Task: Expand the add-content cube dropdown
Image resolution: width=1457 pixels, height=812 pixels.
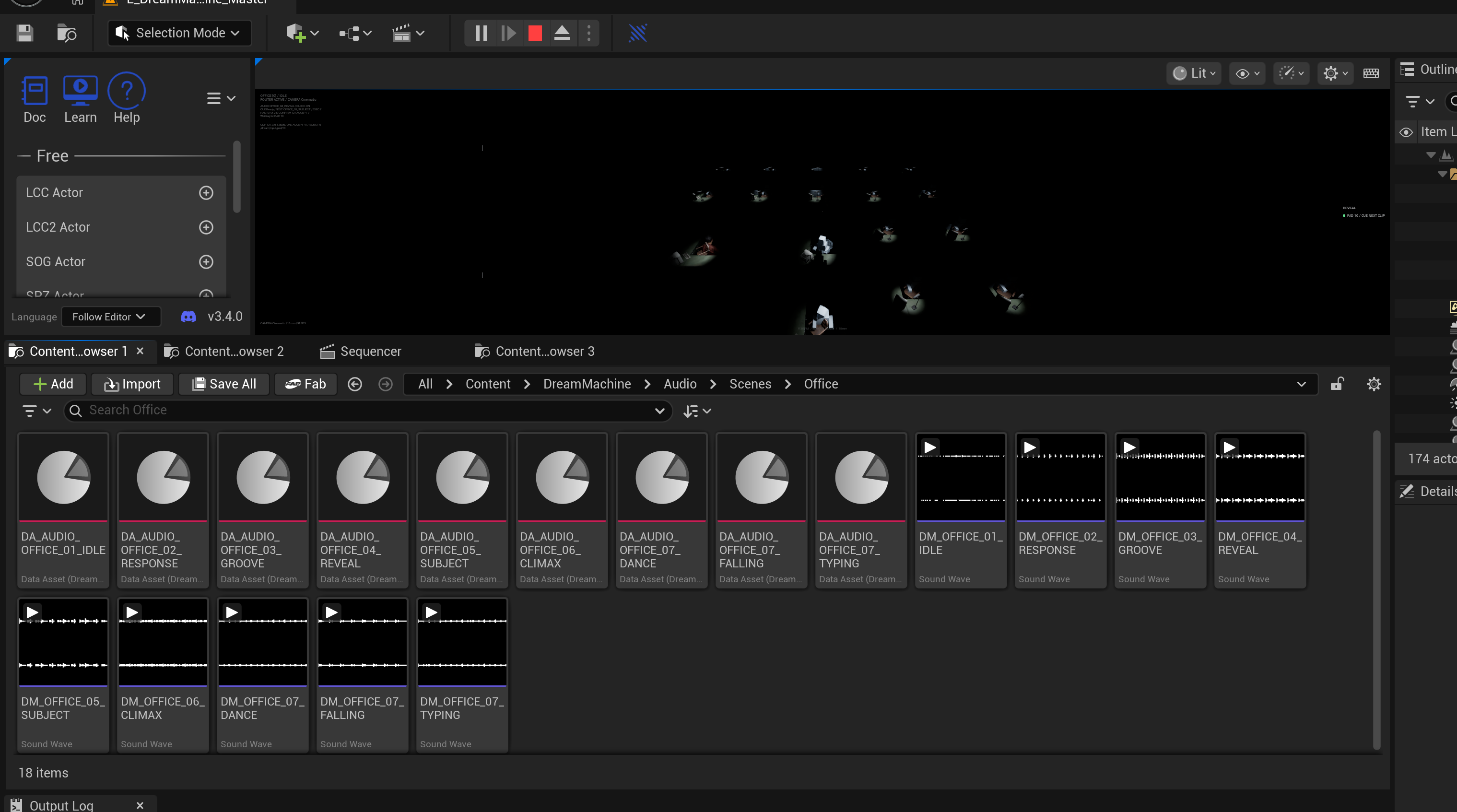Action: click(x=302, y=33)
